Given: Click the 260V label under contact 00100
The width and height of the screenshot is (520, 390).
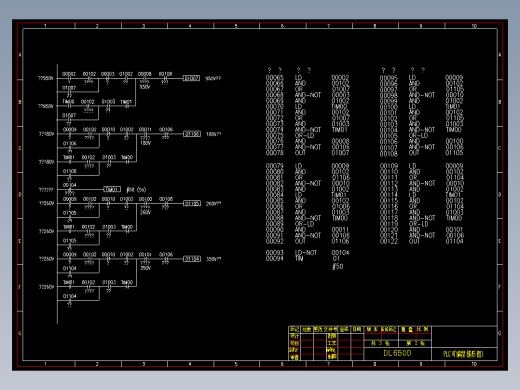Looking at the screenshot, I should click(146, 212).
